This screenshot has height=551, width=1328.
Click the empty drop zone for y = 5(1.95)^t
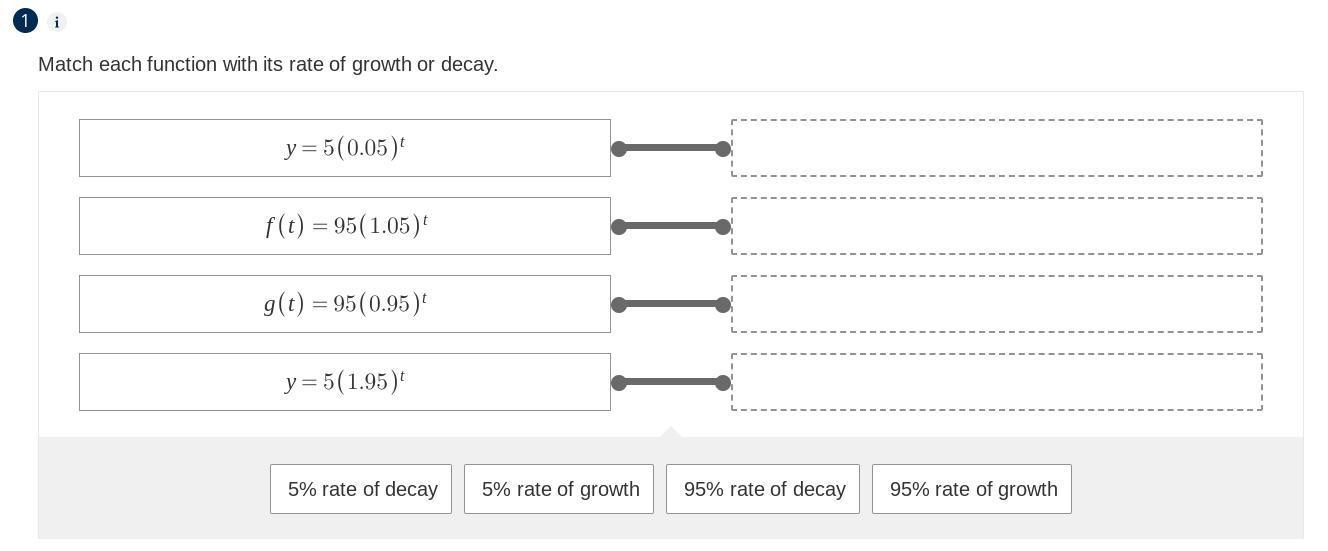point(996,382)
